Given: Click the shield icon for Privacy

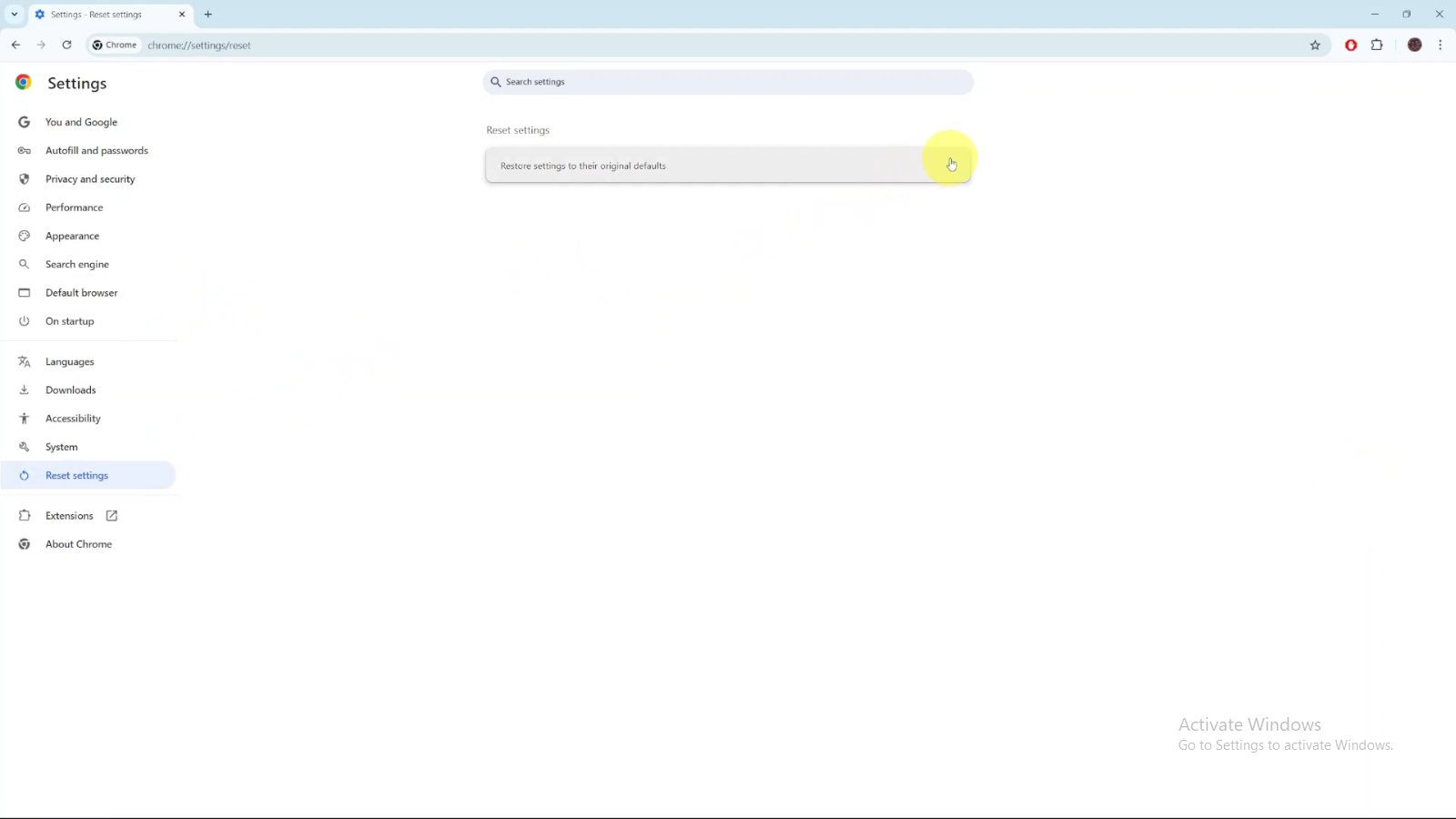Looking at the screenshot, I should (25, 179).
